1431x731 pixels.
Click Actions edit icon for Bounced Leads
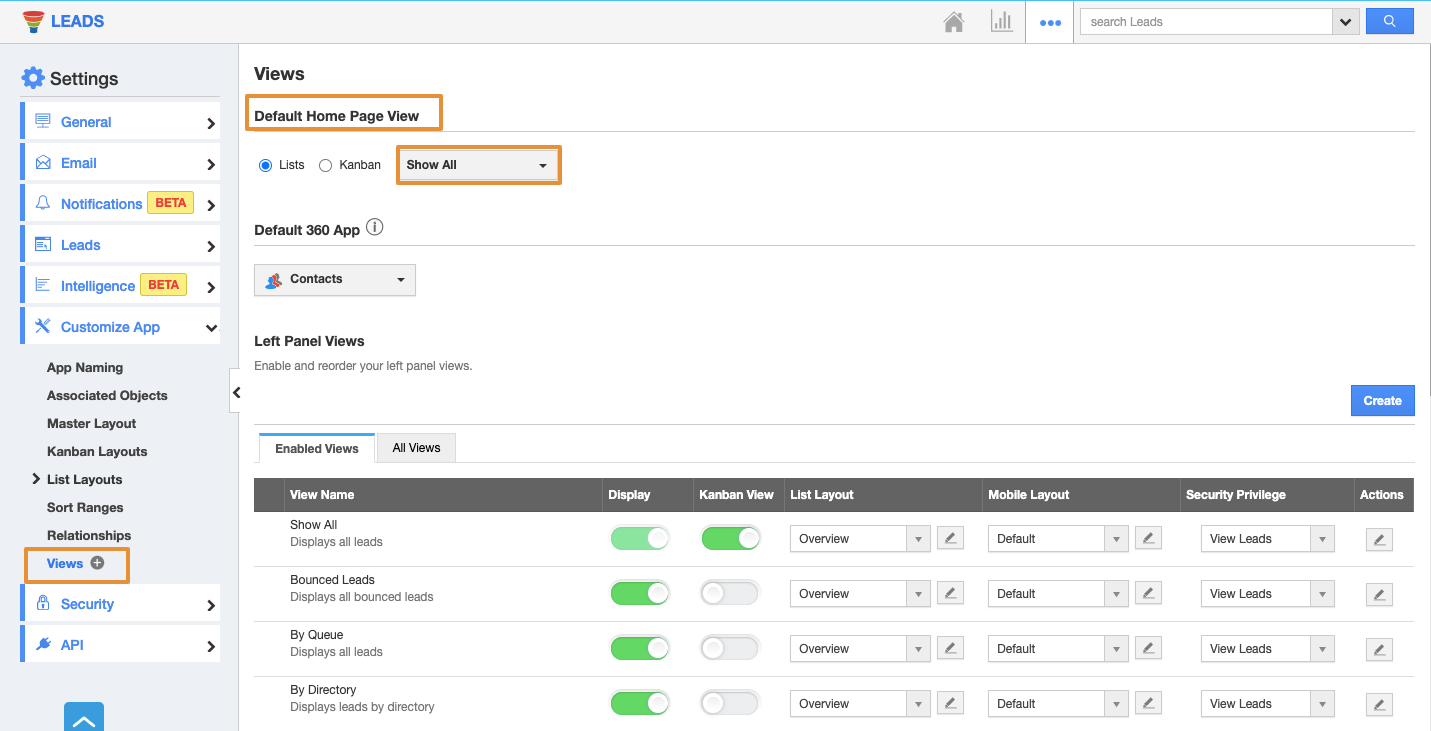(1379, 594)
